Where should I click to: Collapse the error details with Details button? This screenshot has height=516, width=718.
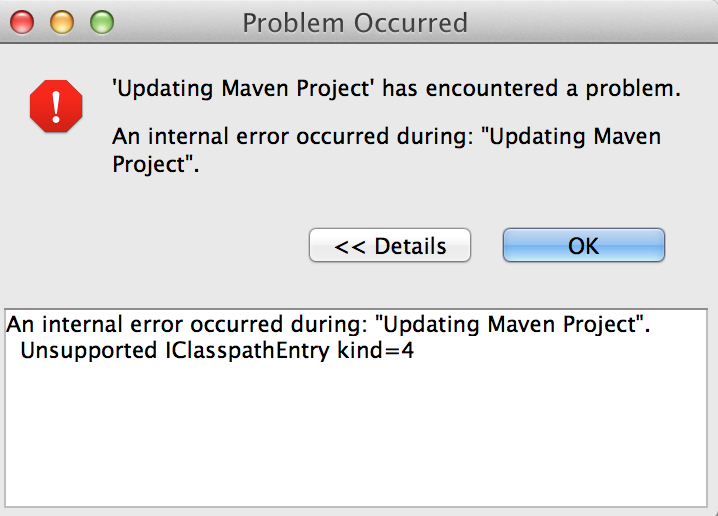click(390, 245)
